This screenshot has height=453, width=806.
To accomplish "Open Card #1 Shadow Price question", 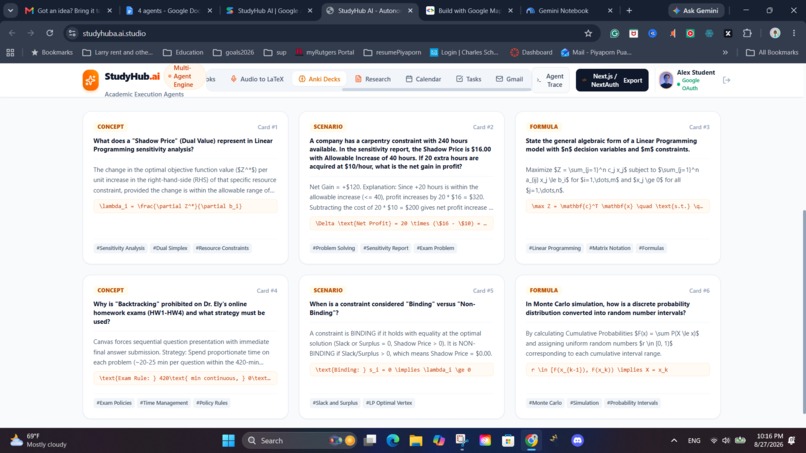I will click(183, 145).
